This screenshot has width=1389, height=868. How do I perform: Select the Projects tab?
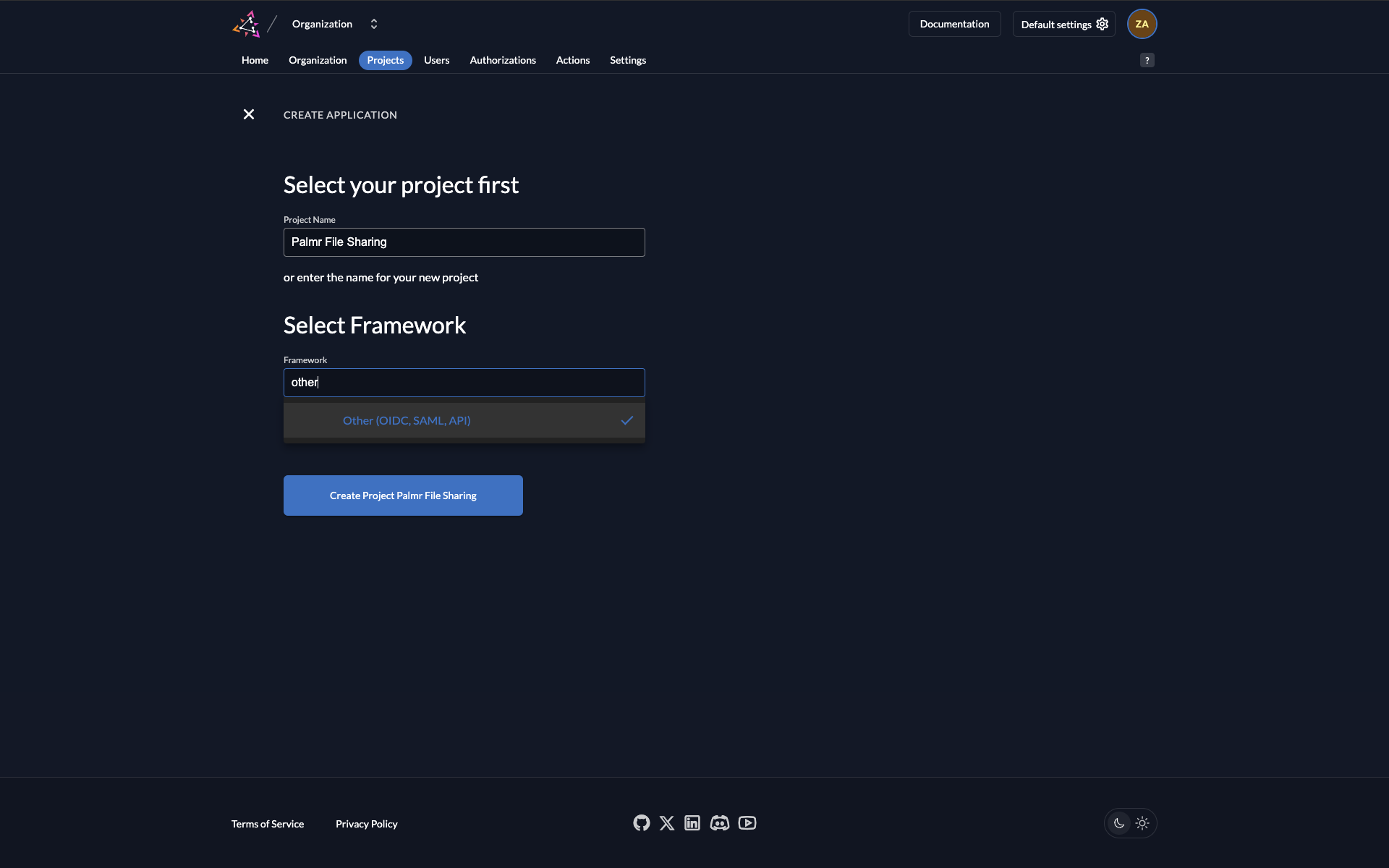(385, 60)
